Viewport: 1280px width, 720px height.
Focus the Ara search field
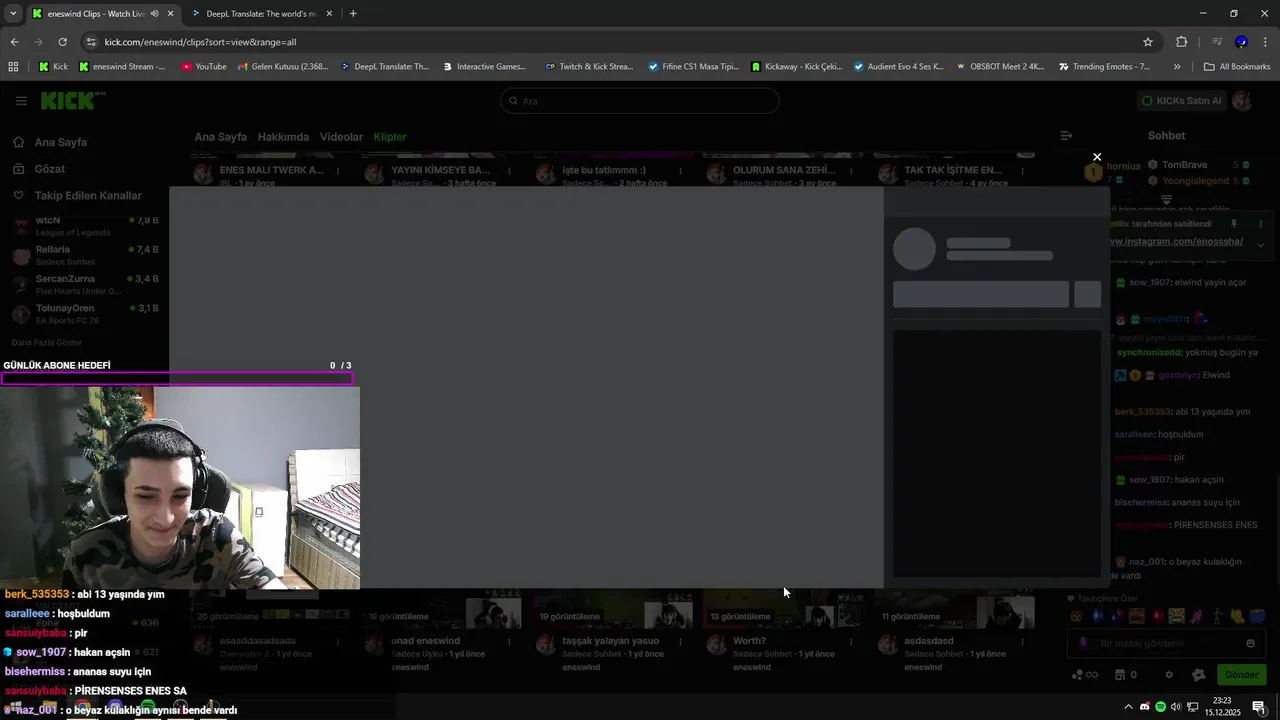pyautogui.click(x=640, y=101)
